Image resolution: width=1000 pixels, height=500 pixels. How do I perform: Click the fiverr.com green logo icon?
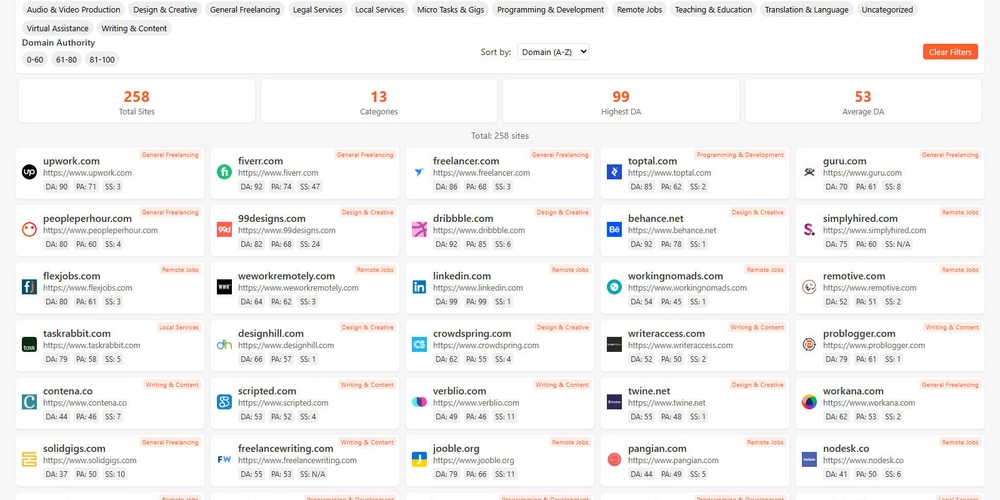tap(224, 172)
